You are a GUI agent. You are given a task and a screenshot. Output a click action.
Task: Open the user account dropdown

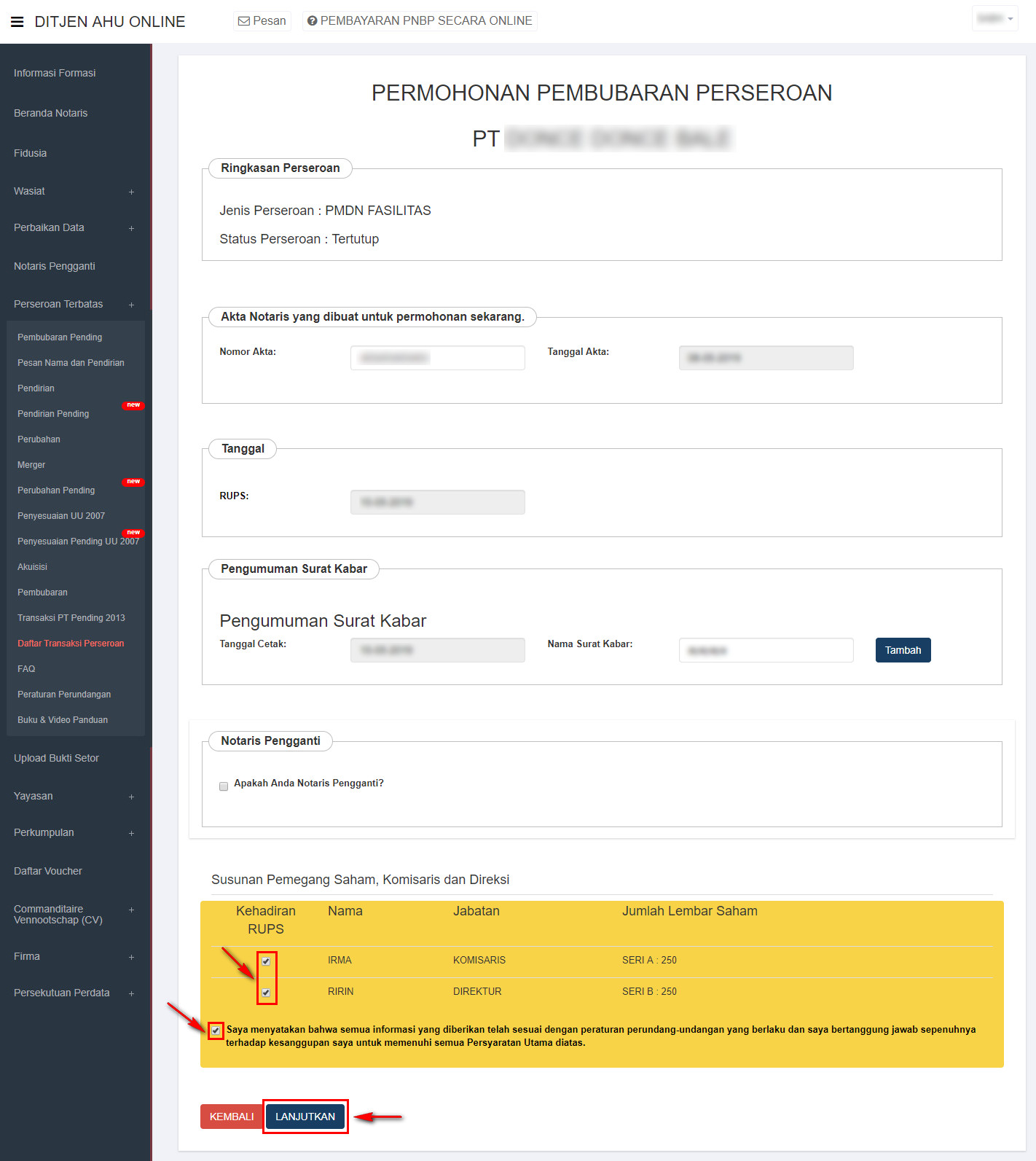[994, 19]
